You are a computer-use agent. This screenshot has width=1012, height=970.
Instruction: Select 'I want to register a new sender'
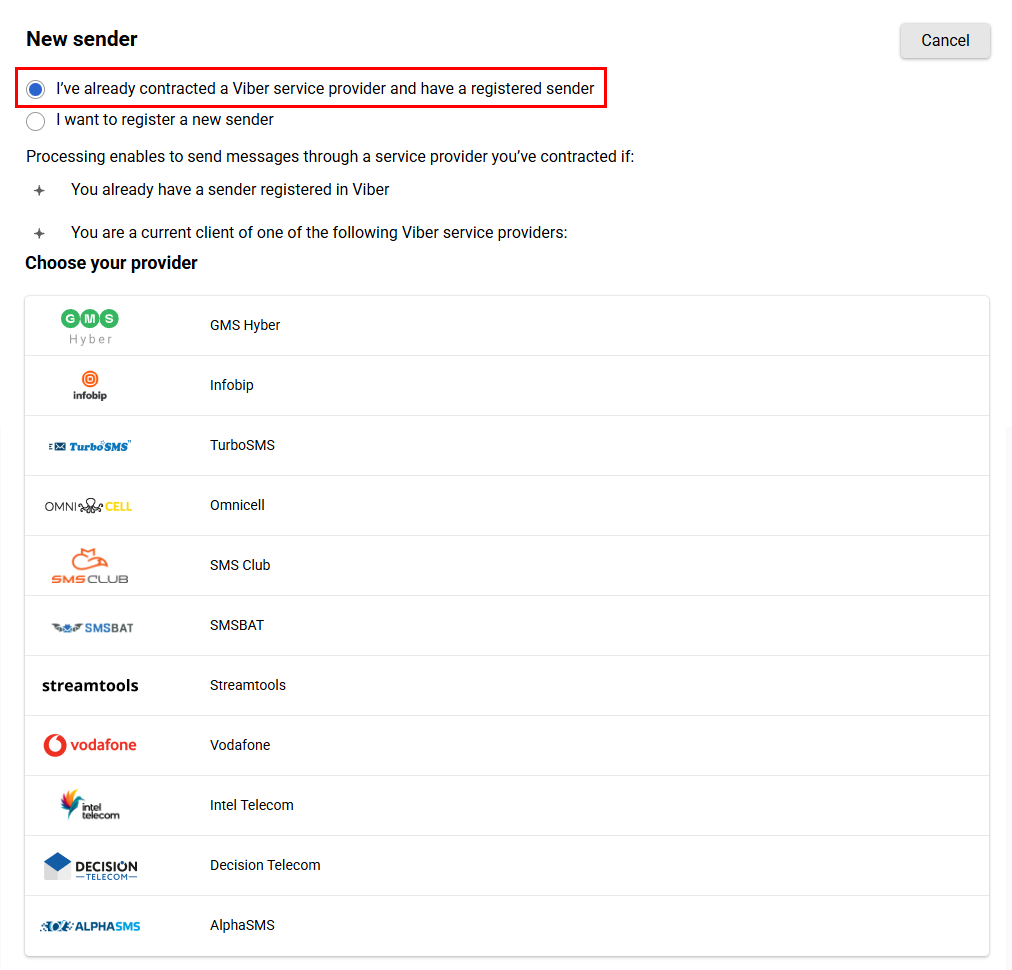point(35,121)
